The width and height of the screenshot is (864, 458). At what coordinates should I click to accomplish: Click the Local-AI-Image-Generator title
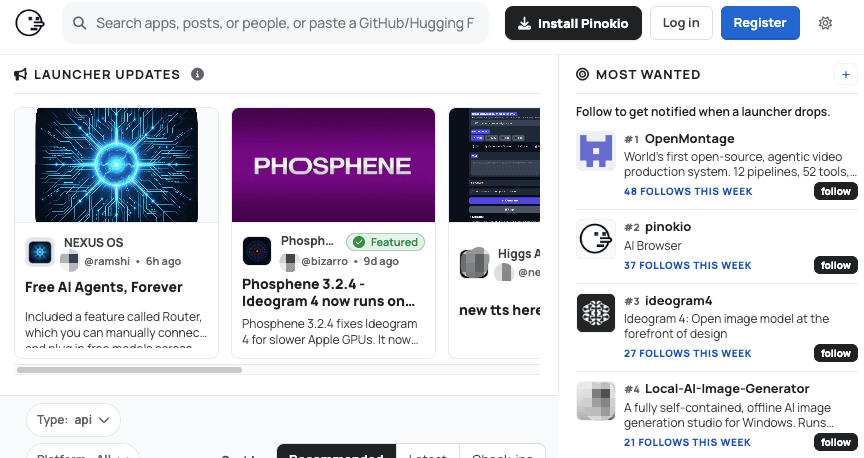click(x=727, y=389)
